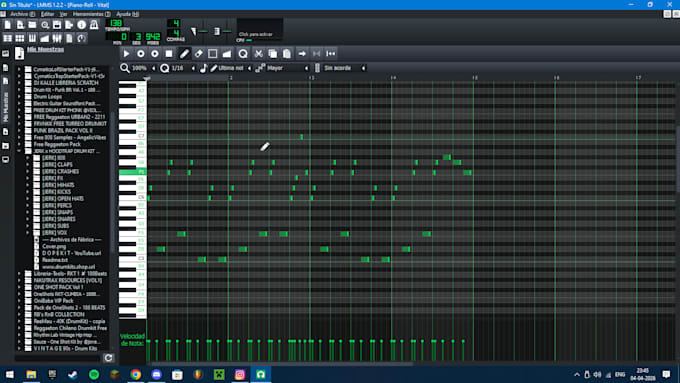This screenshot has width=680, height=383.
Task: Open Google Chrome from the taskbar
Action: pos(136,374)
